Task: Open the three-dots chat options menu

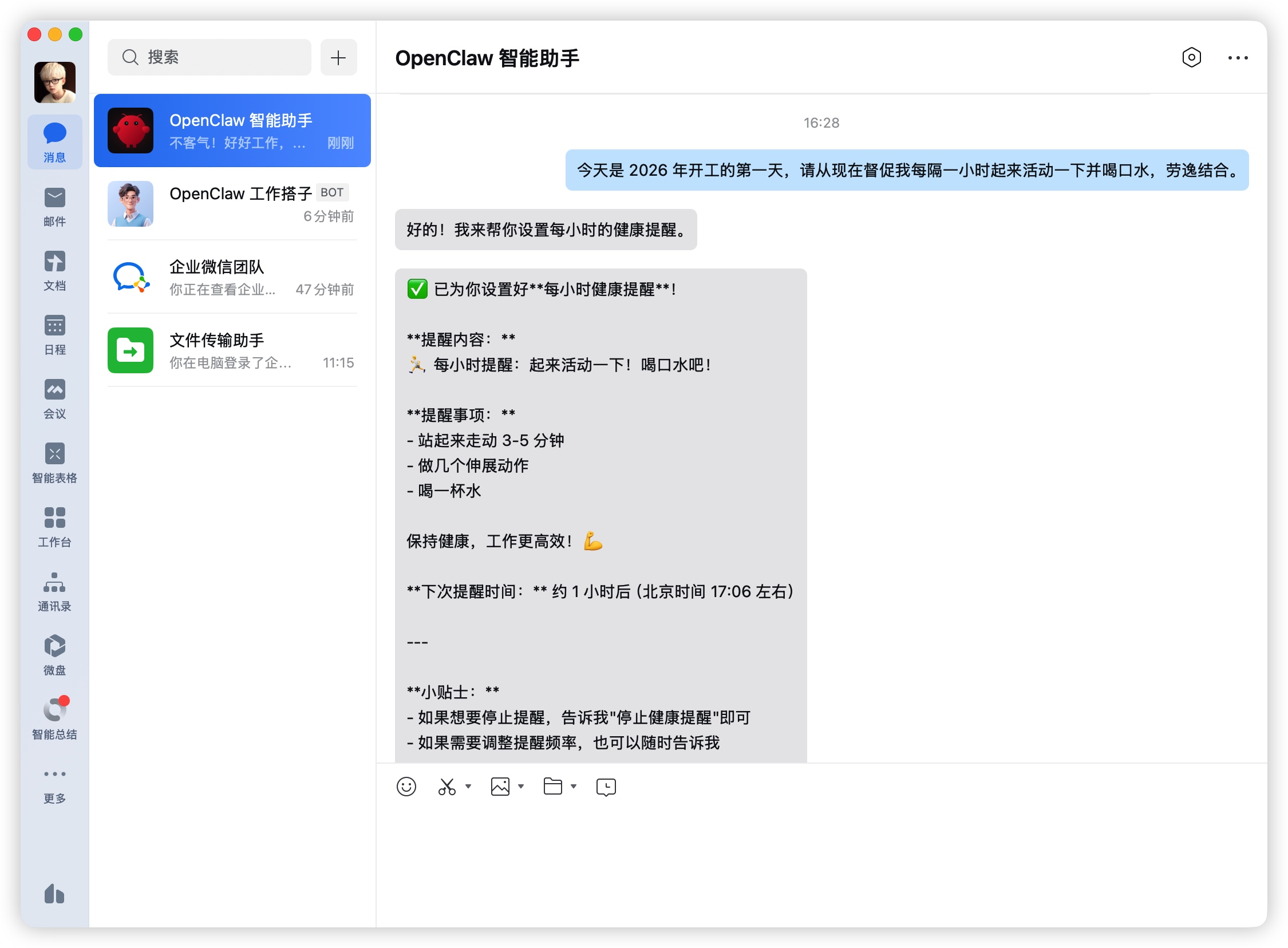Action: (1238, 58)
